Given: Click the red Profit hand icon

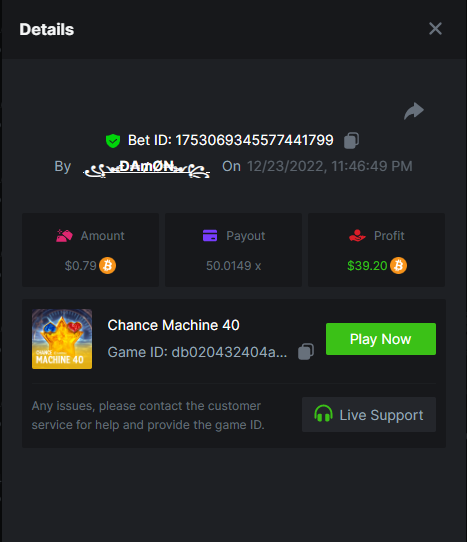Looking at the screenshot, I should (357, 236).
